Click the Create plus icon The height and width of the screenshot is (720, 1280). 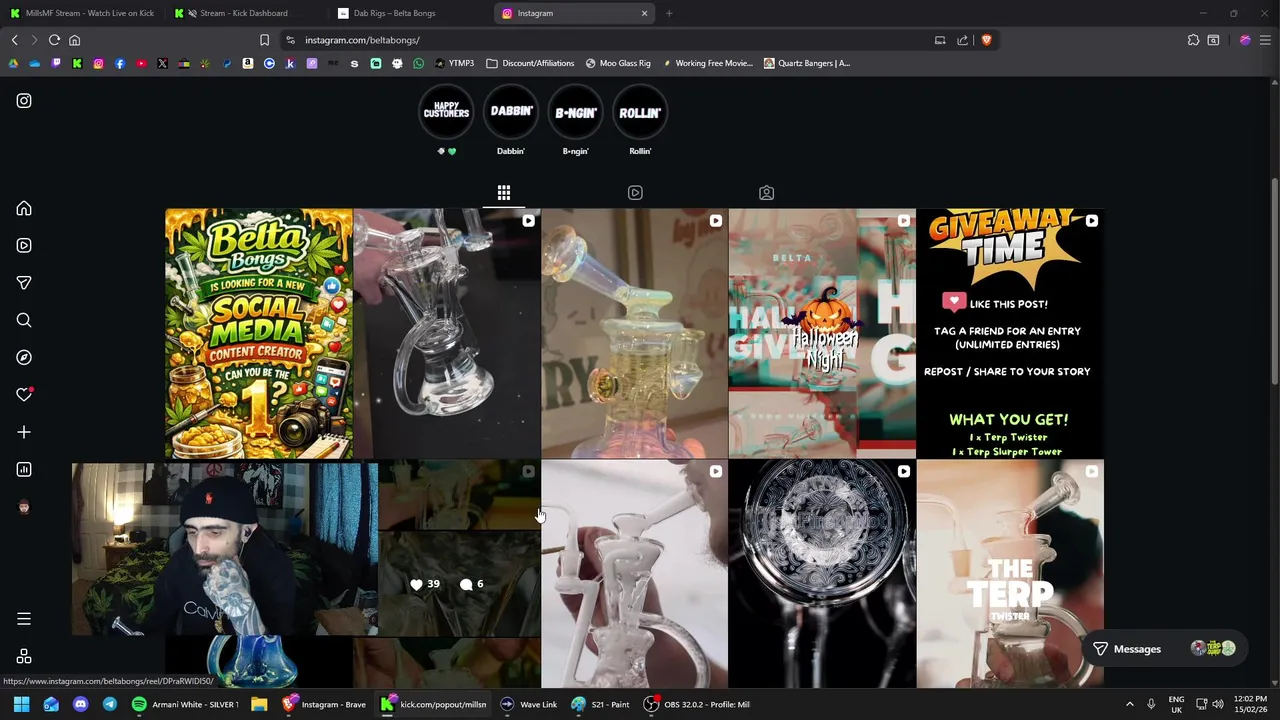[24, 432]
